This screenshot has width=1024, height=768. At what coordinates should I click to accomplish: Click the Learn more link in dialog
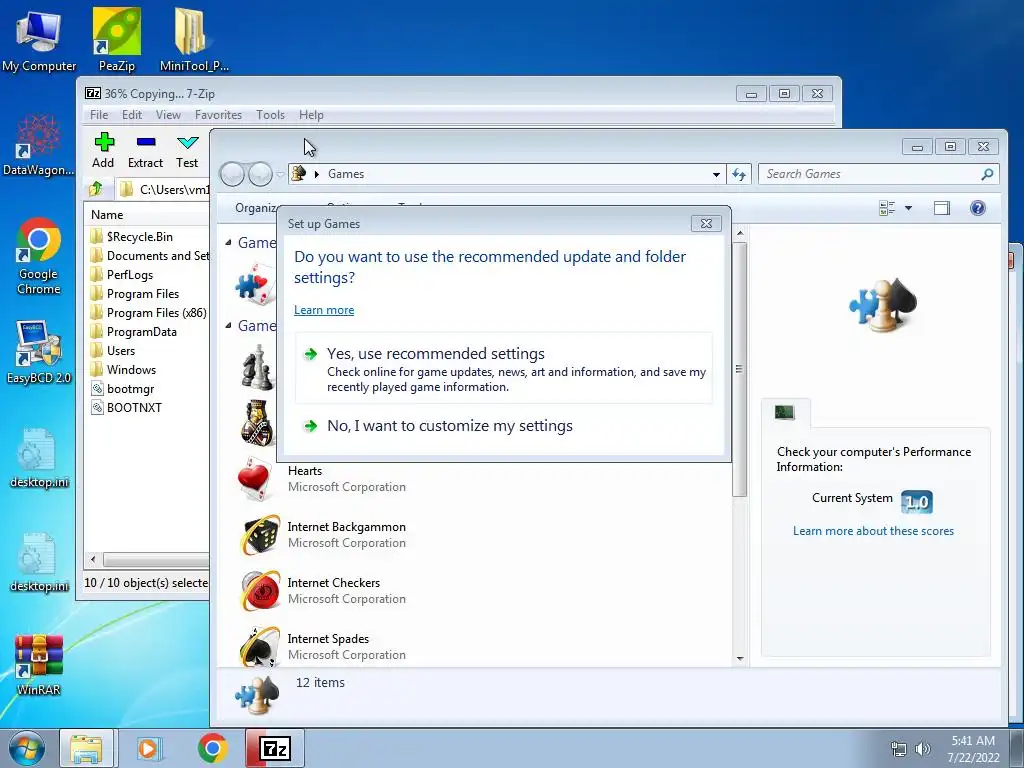pos(324,310)
